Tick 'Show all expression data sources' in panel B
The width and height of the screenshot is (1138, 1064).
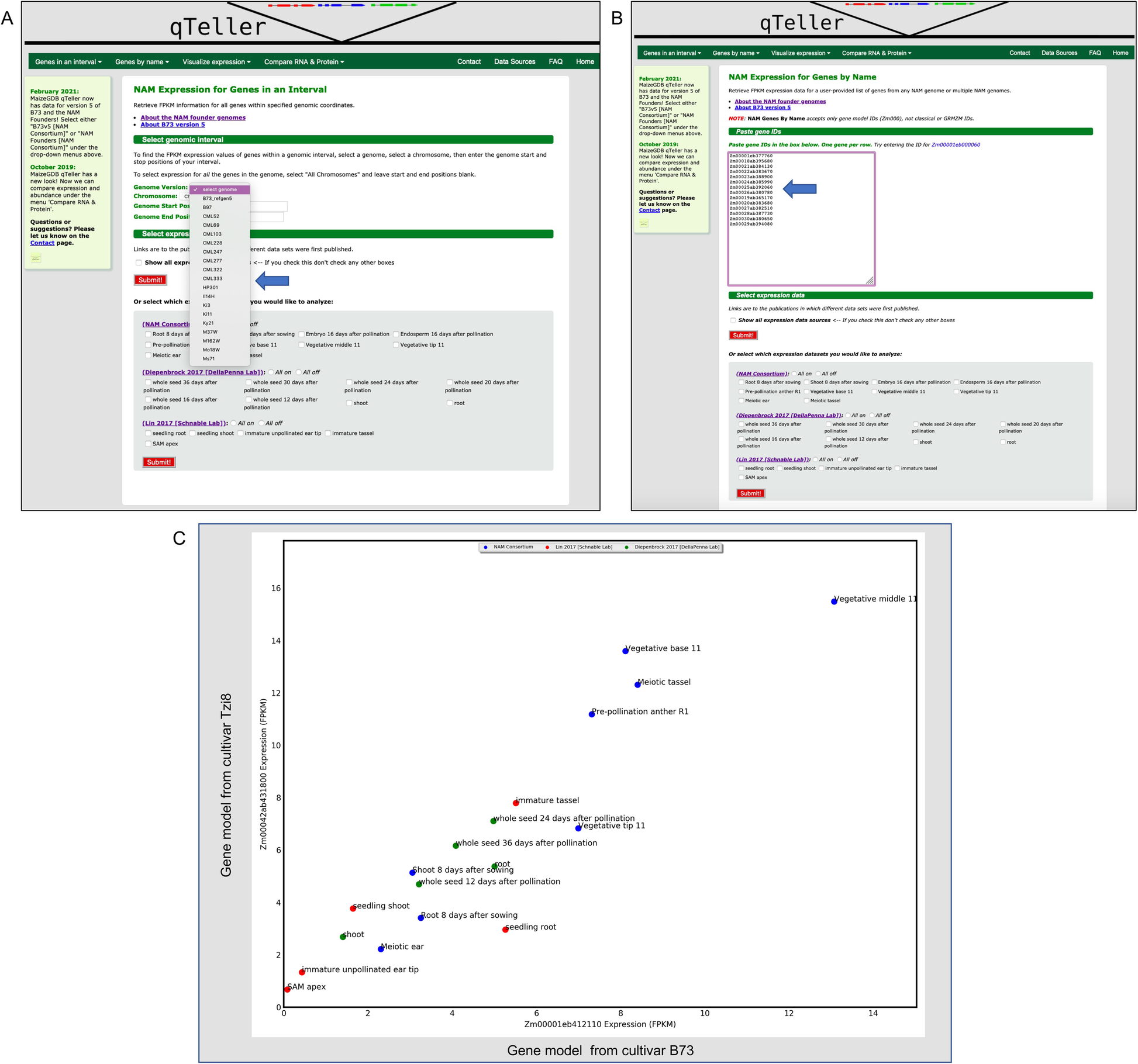[733, 320]
